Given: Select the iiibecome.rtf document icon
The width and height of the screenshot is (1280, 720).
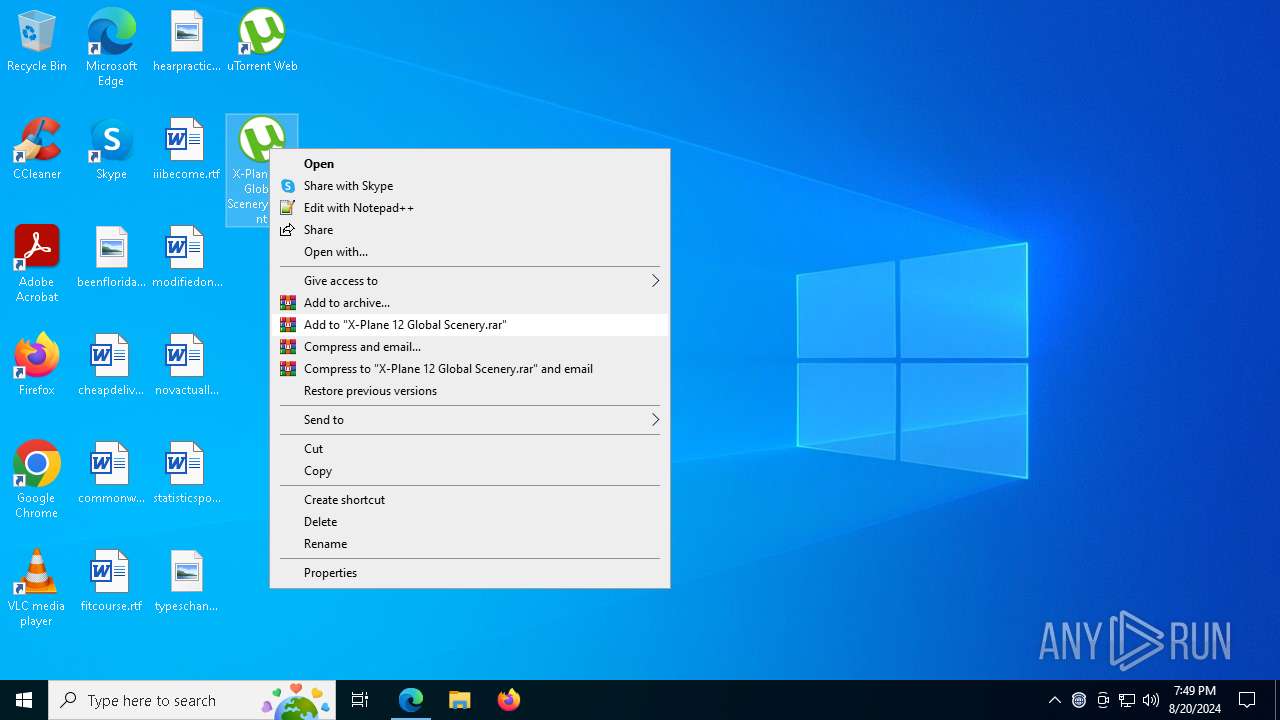Looking at the screenshot, I should [186, 150].
